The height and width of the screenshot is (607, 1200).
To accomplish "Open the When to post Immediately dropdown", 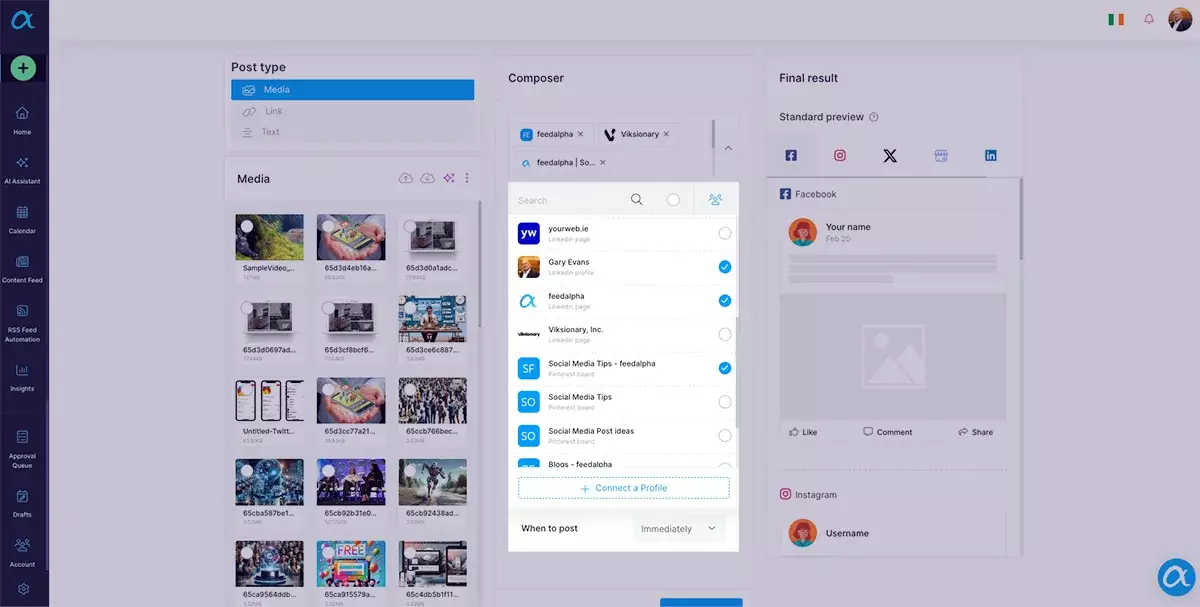I will 679,528.
